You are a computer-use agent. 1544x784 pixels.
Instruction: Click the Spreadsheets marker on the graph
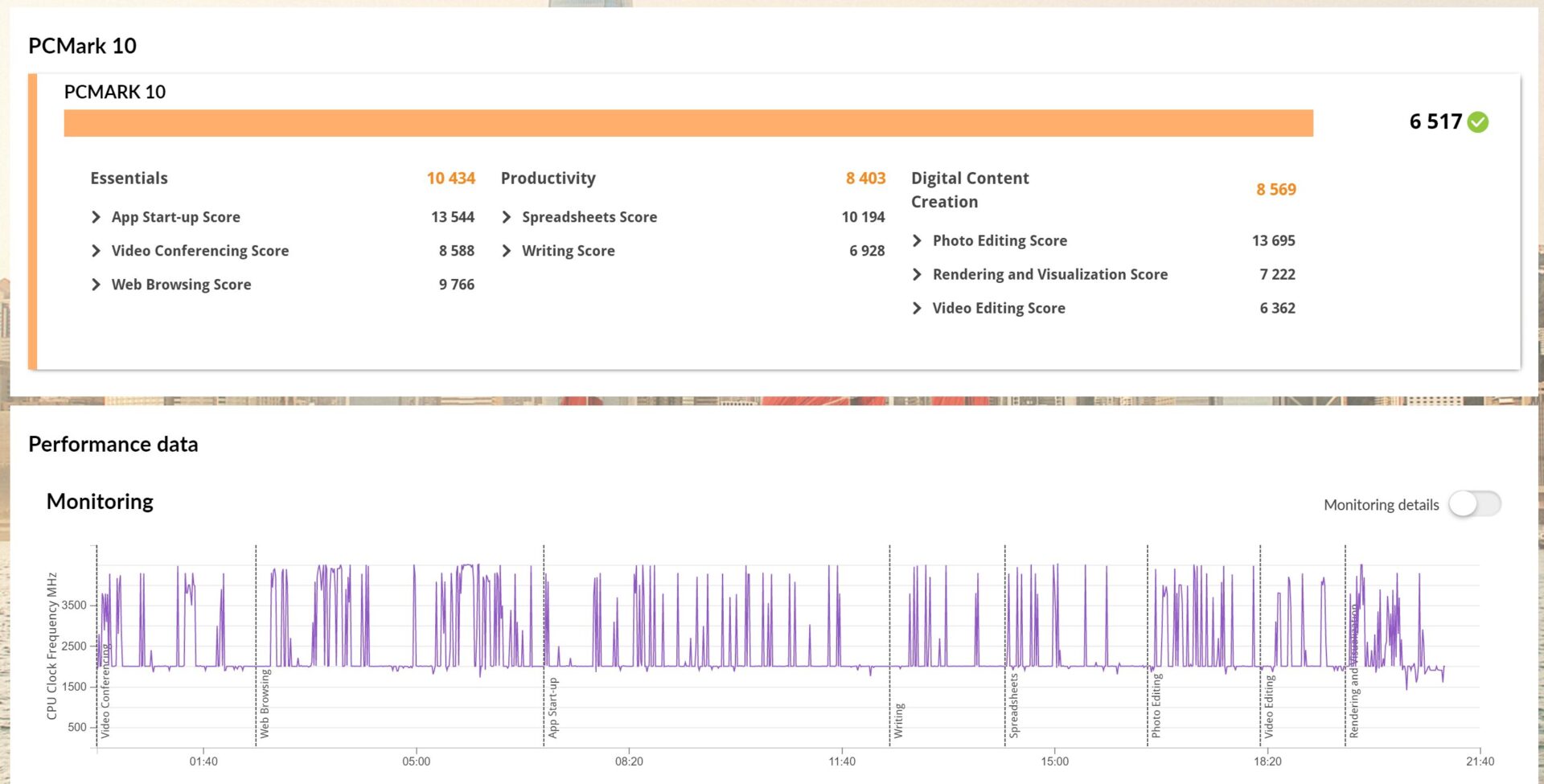click(x=1013, y=706)
